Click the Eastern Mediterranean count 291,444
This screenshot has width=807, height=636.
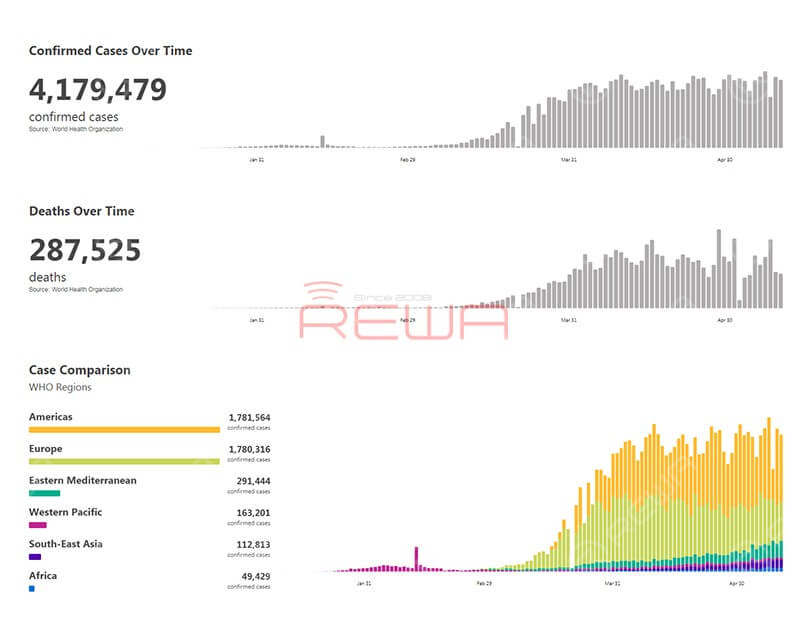[253, 481]
